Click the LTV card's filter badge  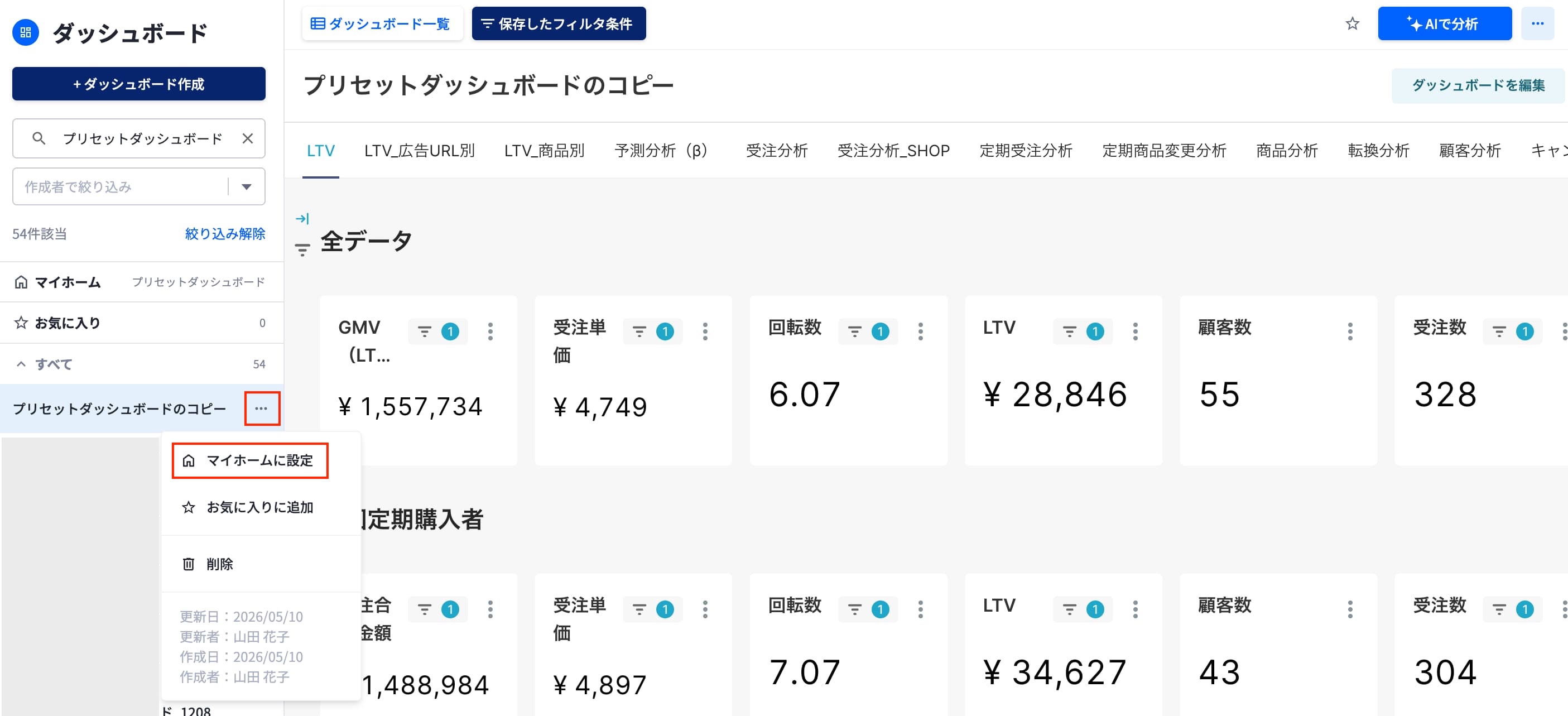coord(1083,331)
